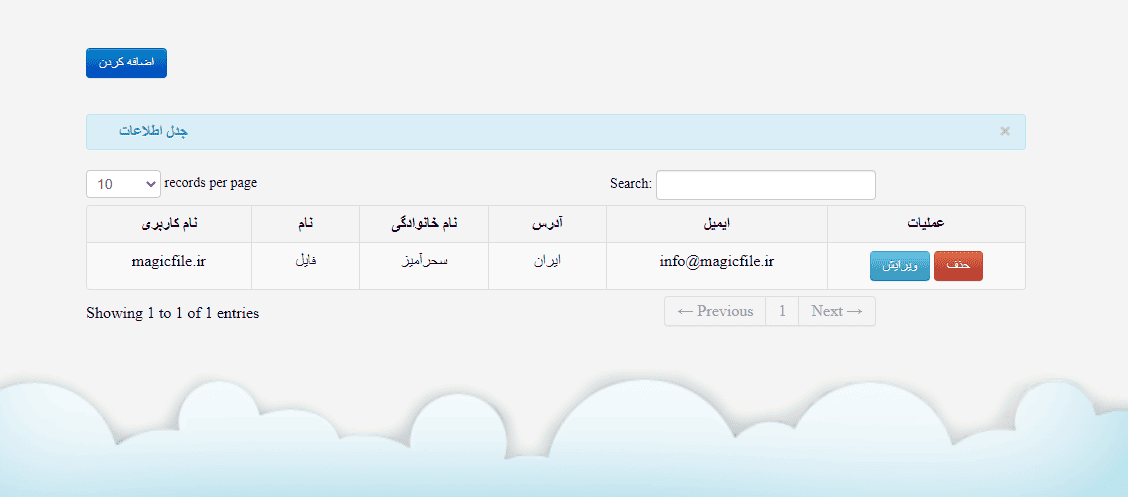Click the blue ویرایش (Edit) button
Image resolution: width=1128 pixels, height=497 pixels.
click(899, 266)
